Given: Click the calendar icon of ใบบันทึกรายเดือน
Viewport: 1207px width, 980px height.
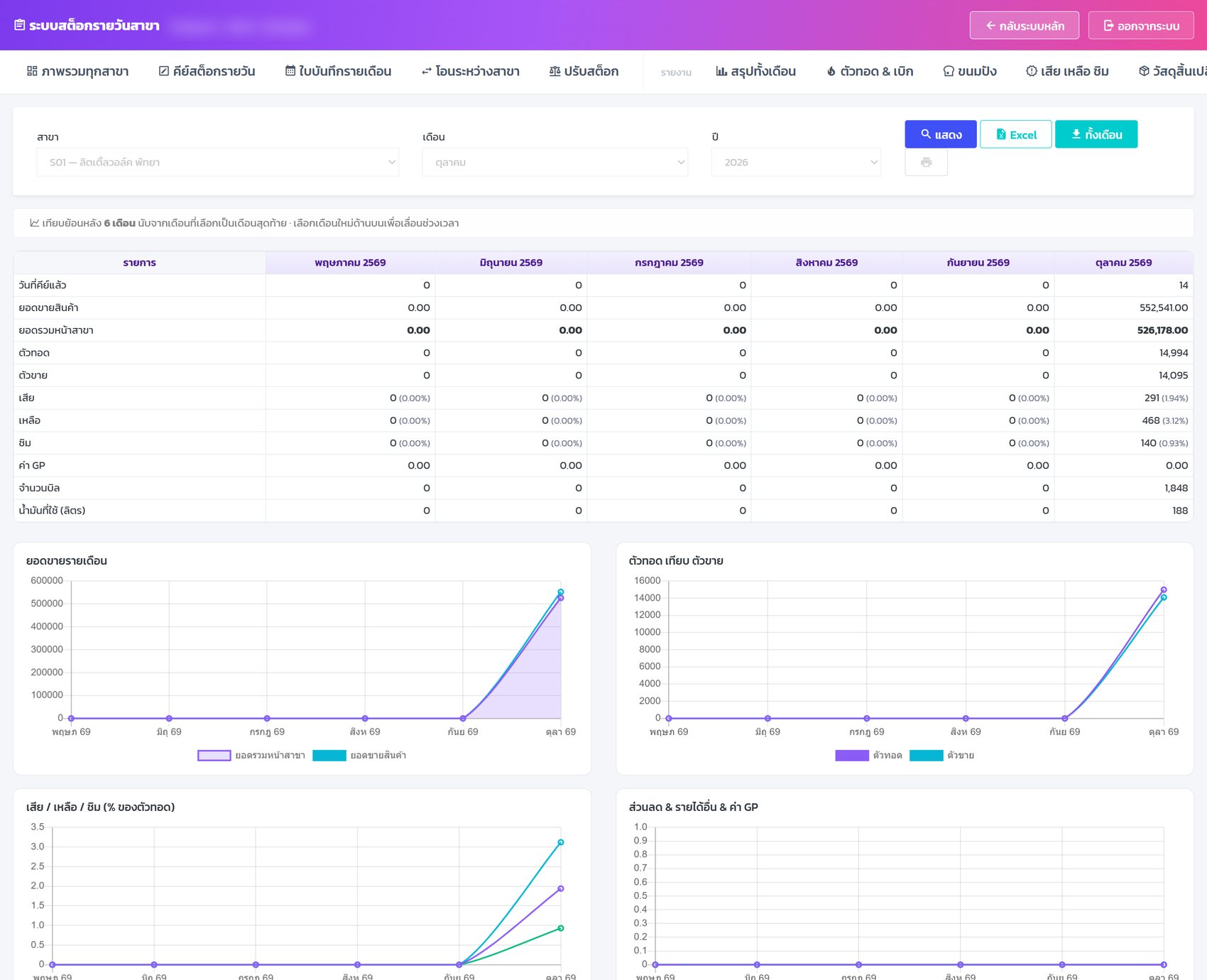Looking at the screenshot, I should (290, 71).
